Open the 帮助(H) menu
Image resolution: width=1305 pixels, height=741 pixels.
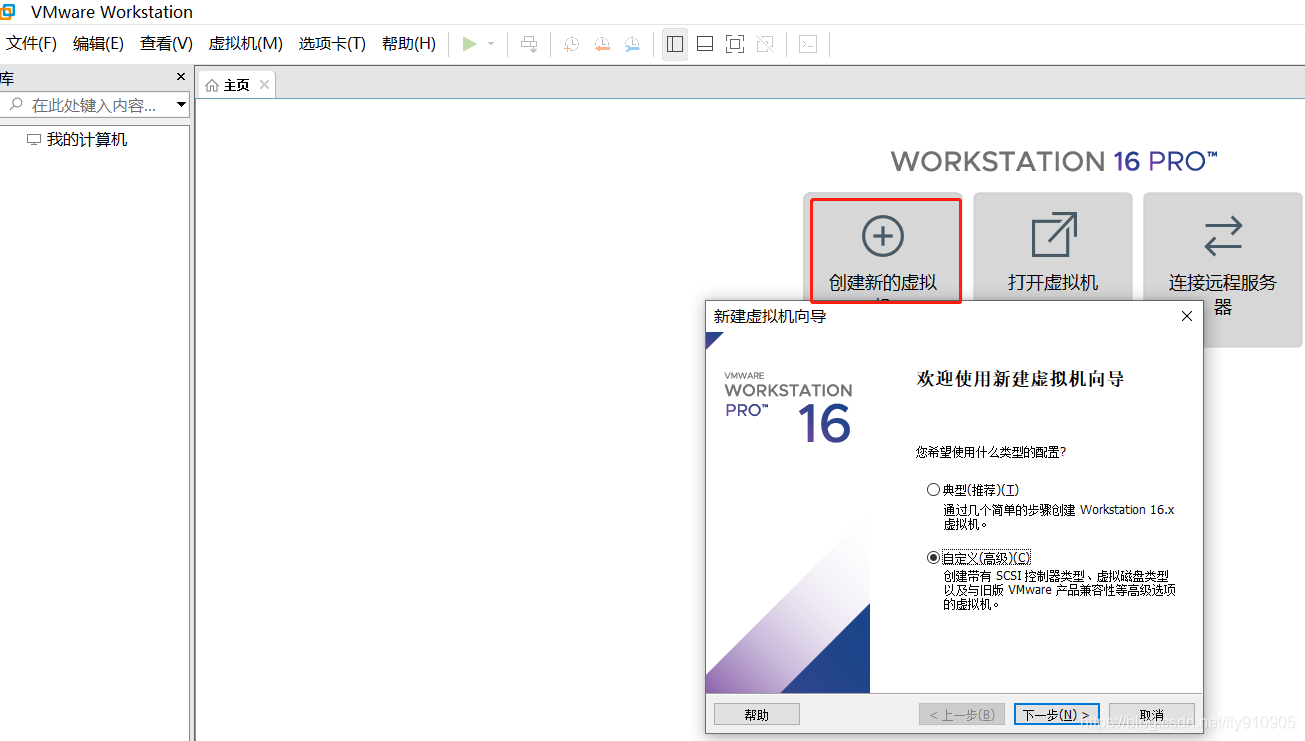[409, 44]
